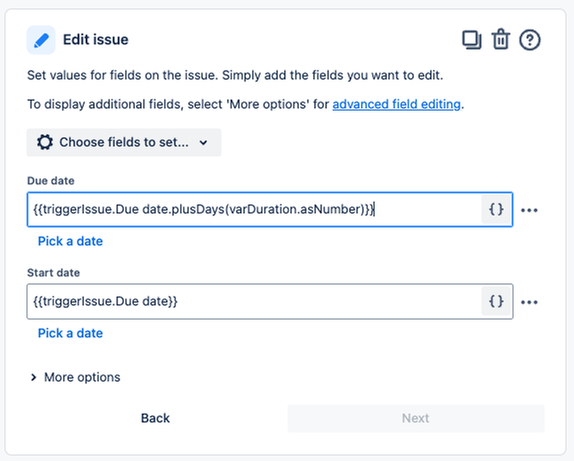Screen dimensions: 574x461
Task: Click the Due date field label
Action: [51, 181]
